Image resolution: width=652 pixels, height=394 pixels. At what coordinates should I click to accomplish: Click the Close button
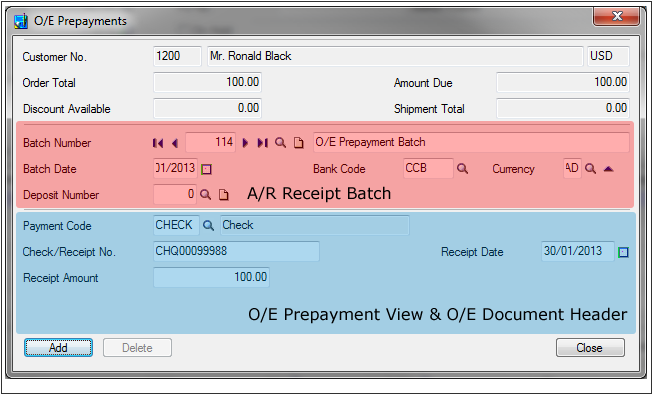590,347
